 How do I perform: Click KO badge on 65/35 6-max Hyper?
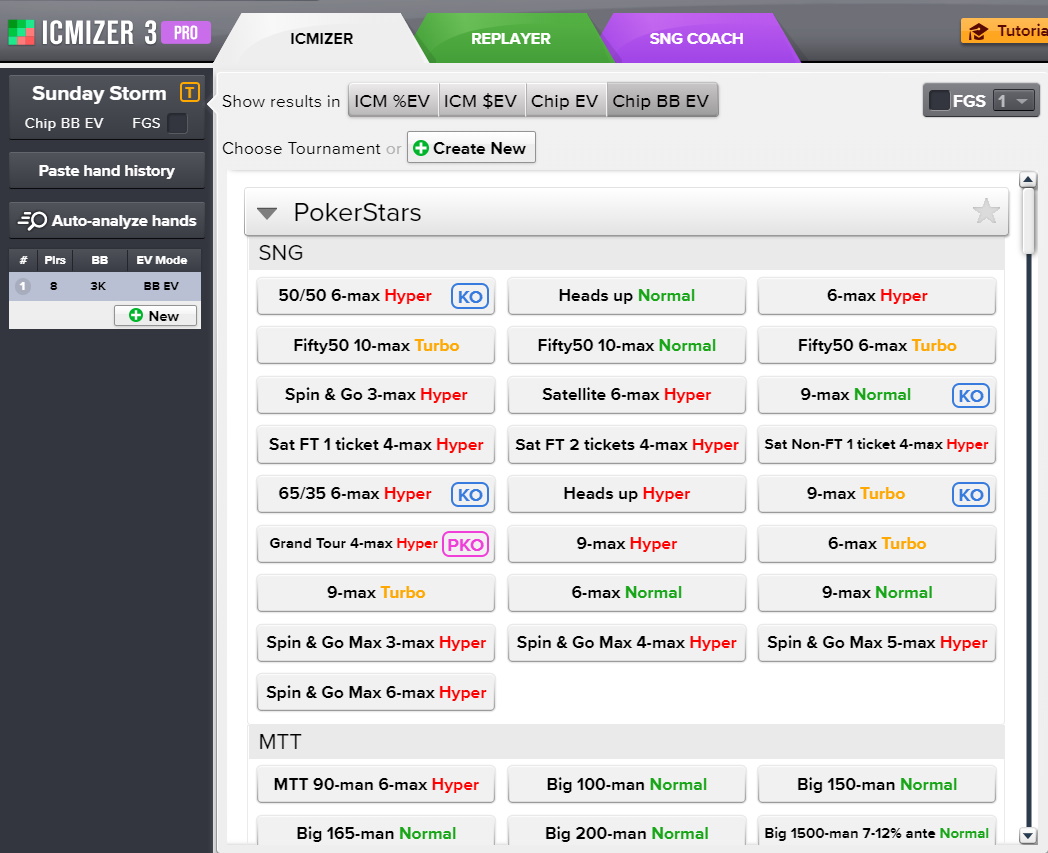point(470,494)
